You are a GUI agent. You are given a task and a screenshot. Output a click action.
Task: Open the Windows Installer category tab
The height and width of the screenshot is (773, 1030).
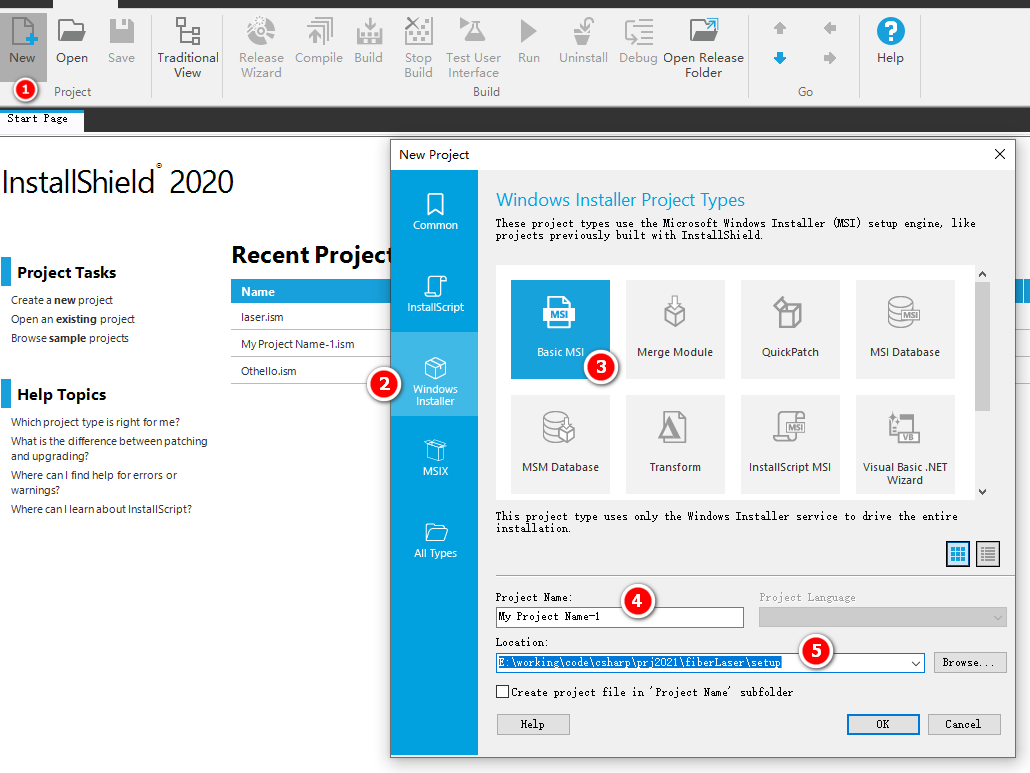(435, 374)
